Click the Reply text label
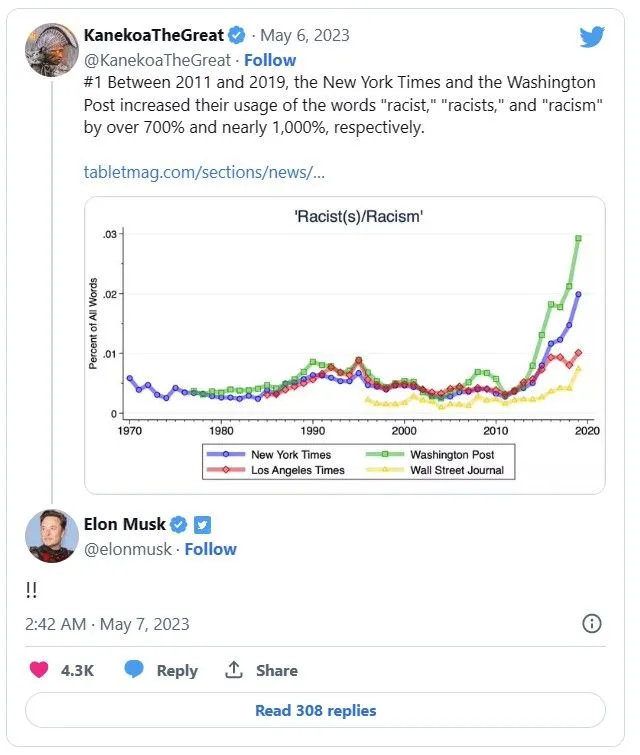 tap(177, 671)
